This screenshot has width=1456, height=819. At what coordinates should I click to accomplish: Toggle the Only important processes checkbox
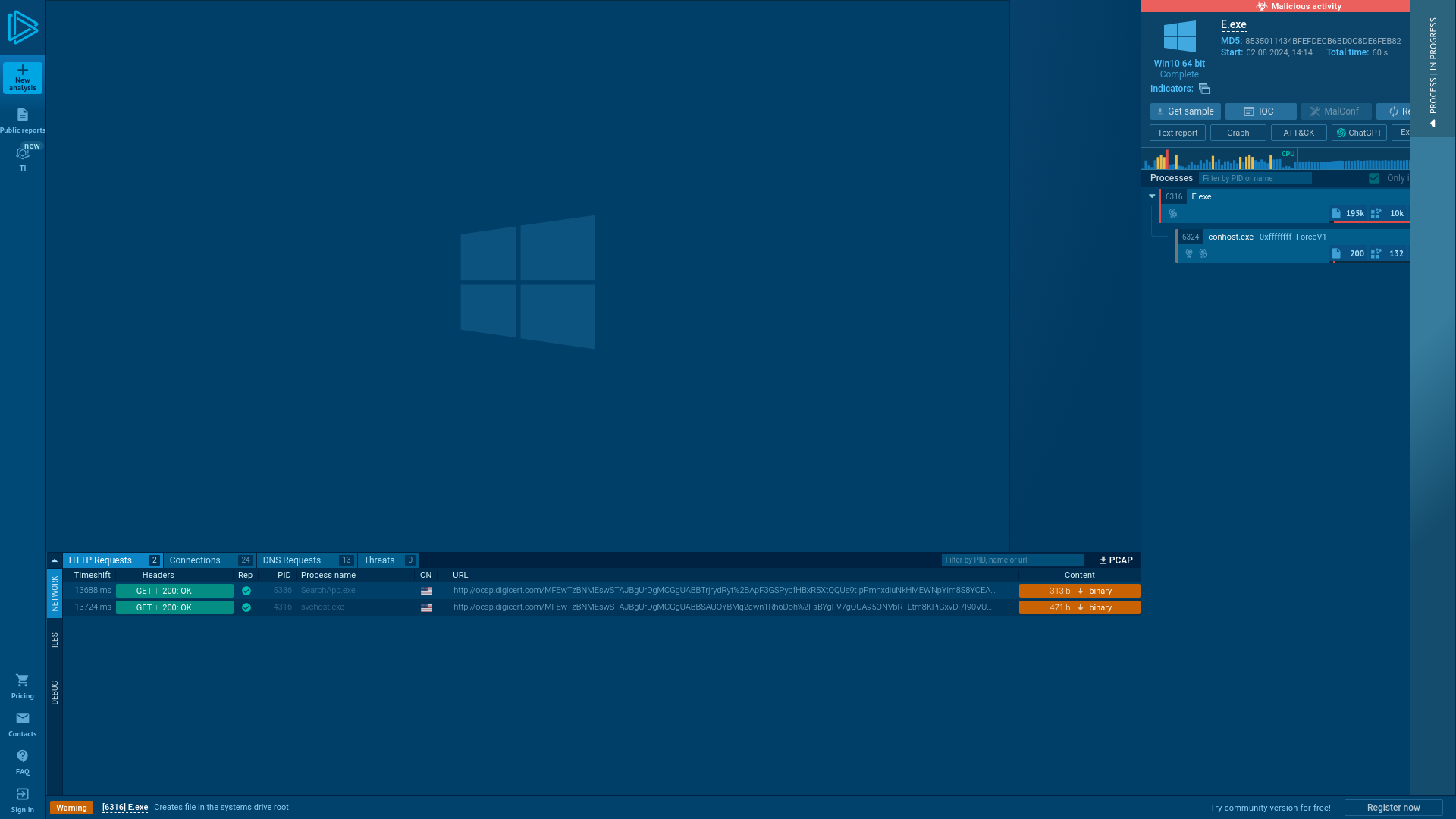tap(1374, 178)
